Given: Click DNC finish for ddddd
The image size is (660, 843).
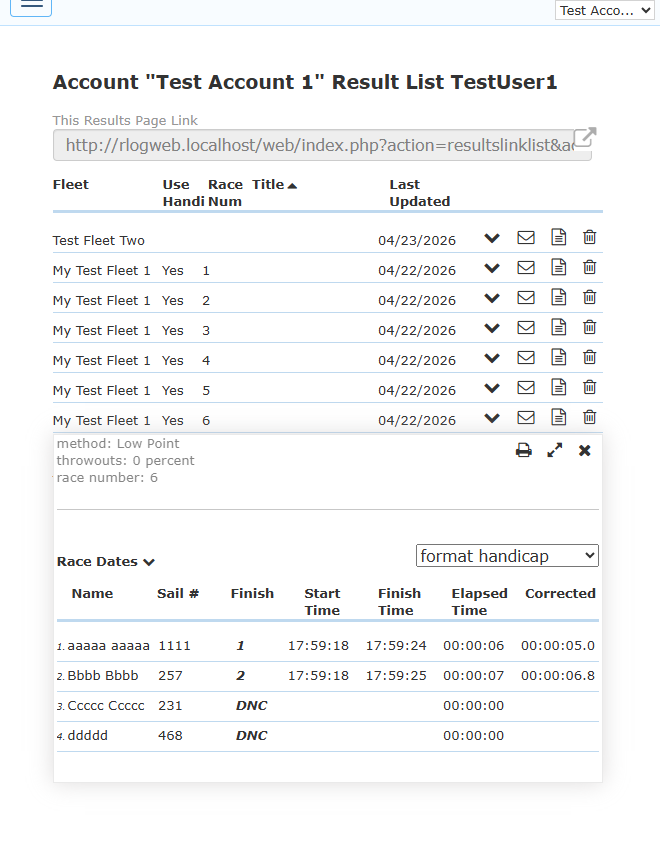Looking at the screenshot, I should click(x=252, y=736).
